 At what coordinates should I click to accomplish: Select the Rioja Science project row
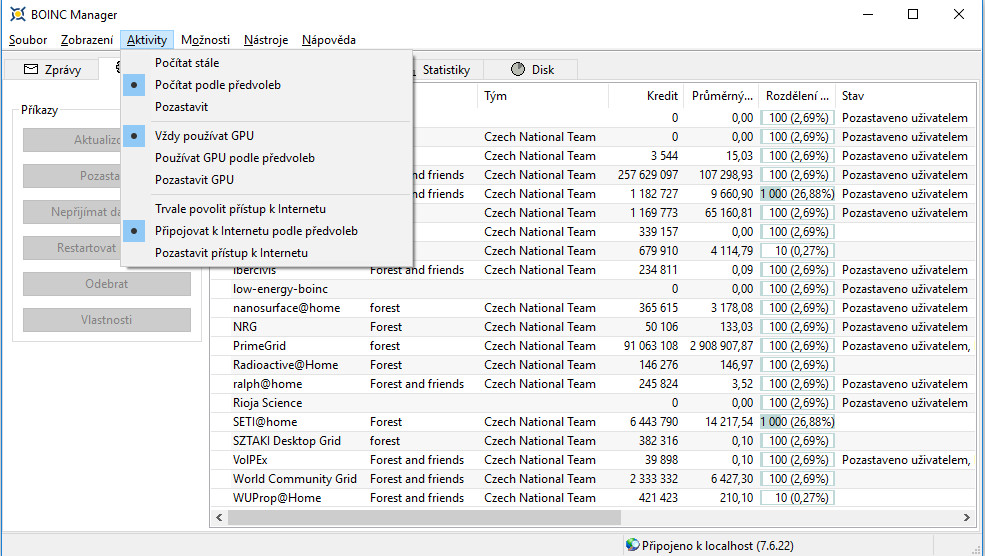click(x=592, y=403)
